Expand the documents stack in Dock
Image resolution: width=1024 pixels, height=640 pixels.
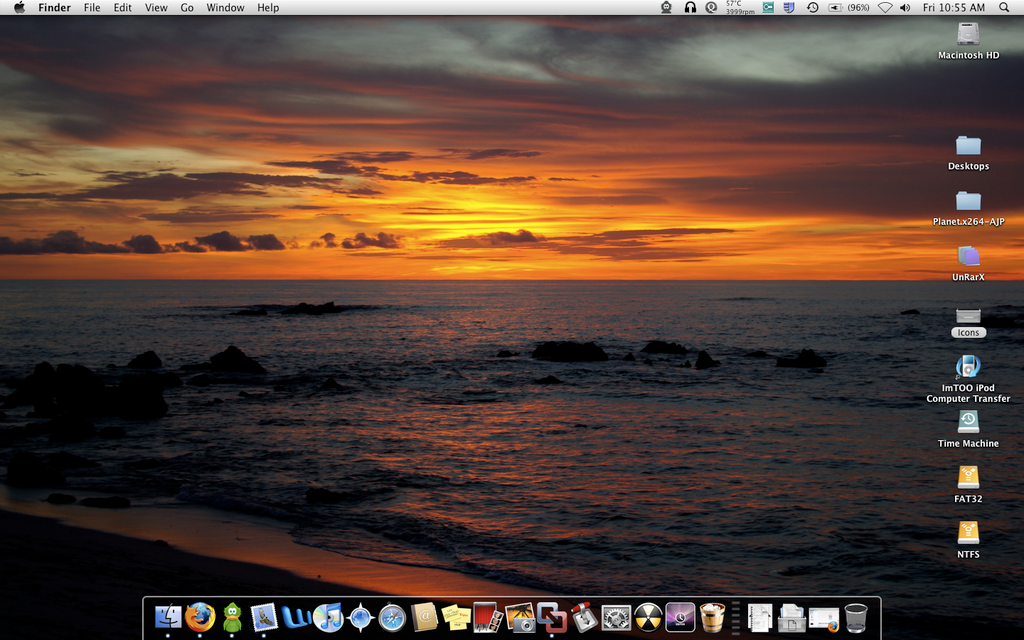[x=760, y=618]
